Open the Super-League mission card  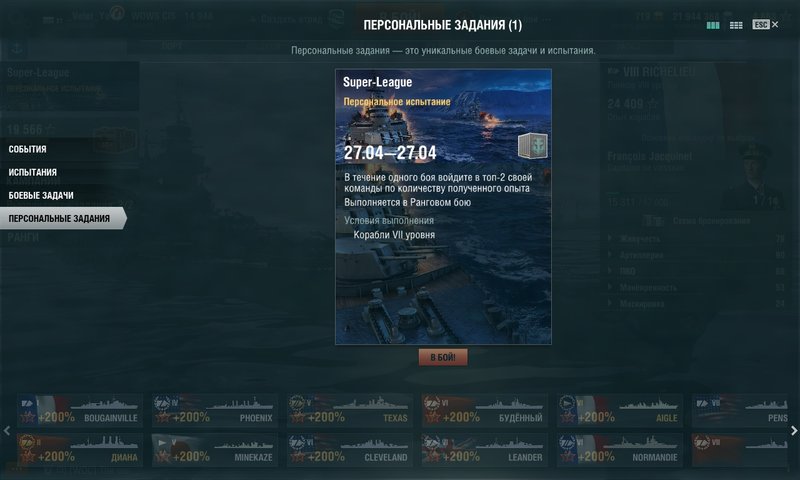click(x=443, y=207)
